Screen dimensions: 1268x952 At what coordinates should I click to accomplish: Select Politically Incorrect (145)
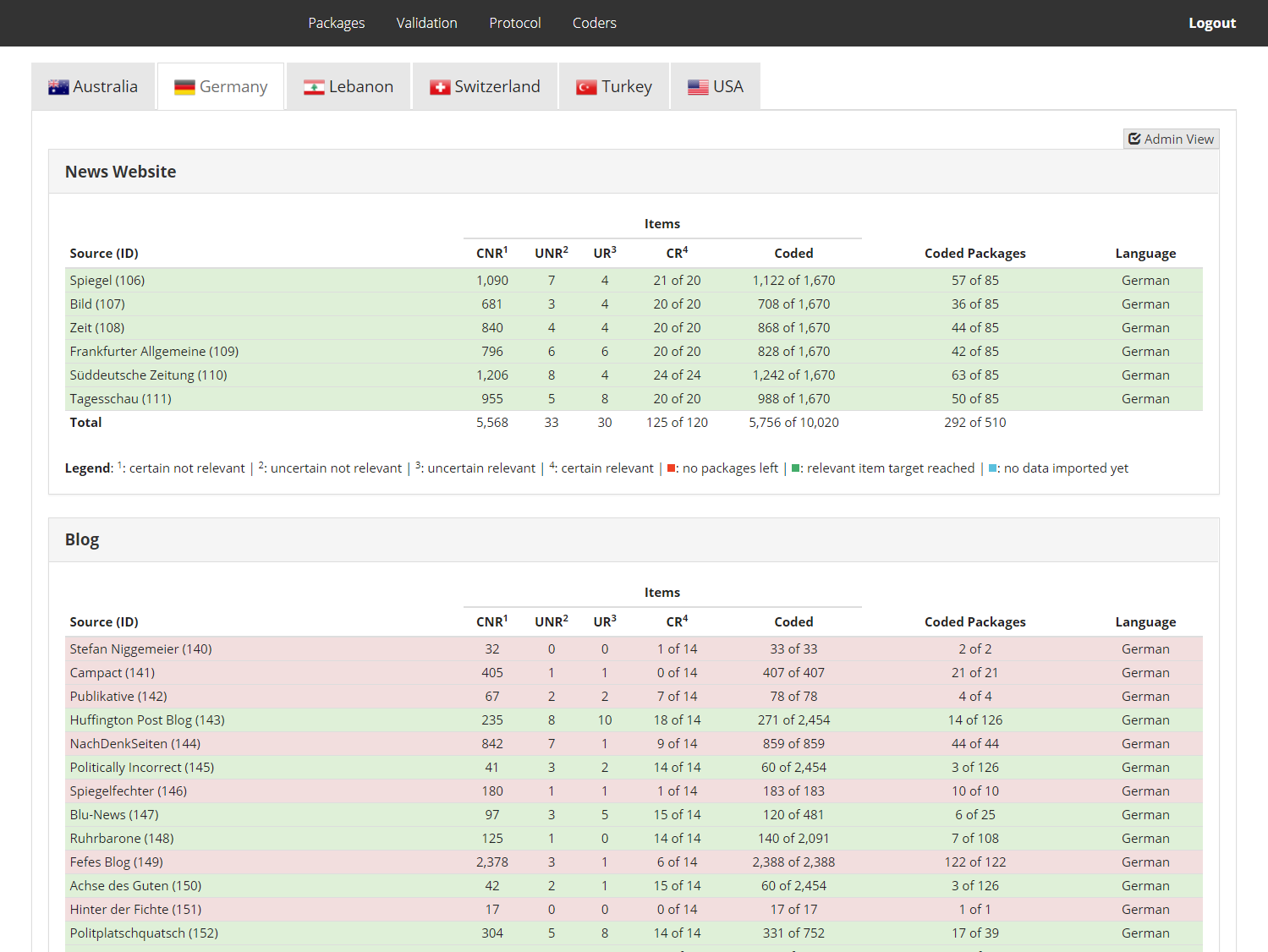(x=634, y=767)
